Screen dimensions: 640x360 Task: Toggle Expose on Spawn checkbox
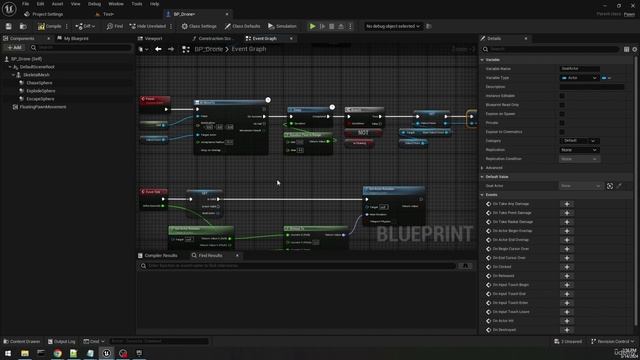(x=562, y=113)
